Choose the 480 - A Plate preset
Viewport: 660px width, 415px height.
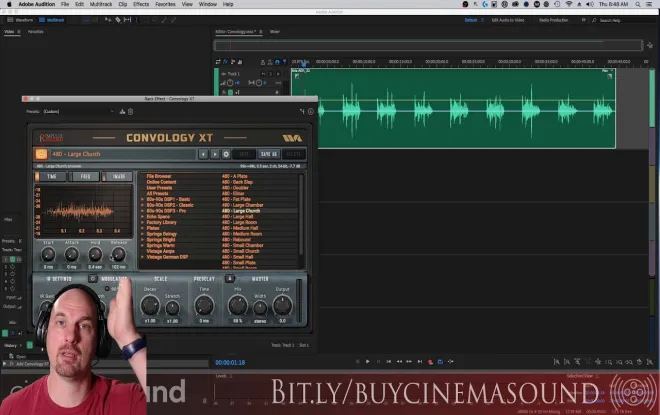235,176
